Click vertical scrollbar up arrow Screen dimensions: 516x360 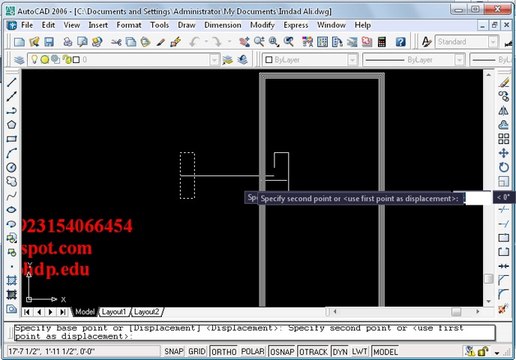pyautogui.click(x=489, y=75)
